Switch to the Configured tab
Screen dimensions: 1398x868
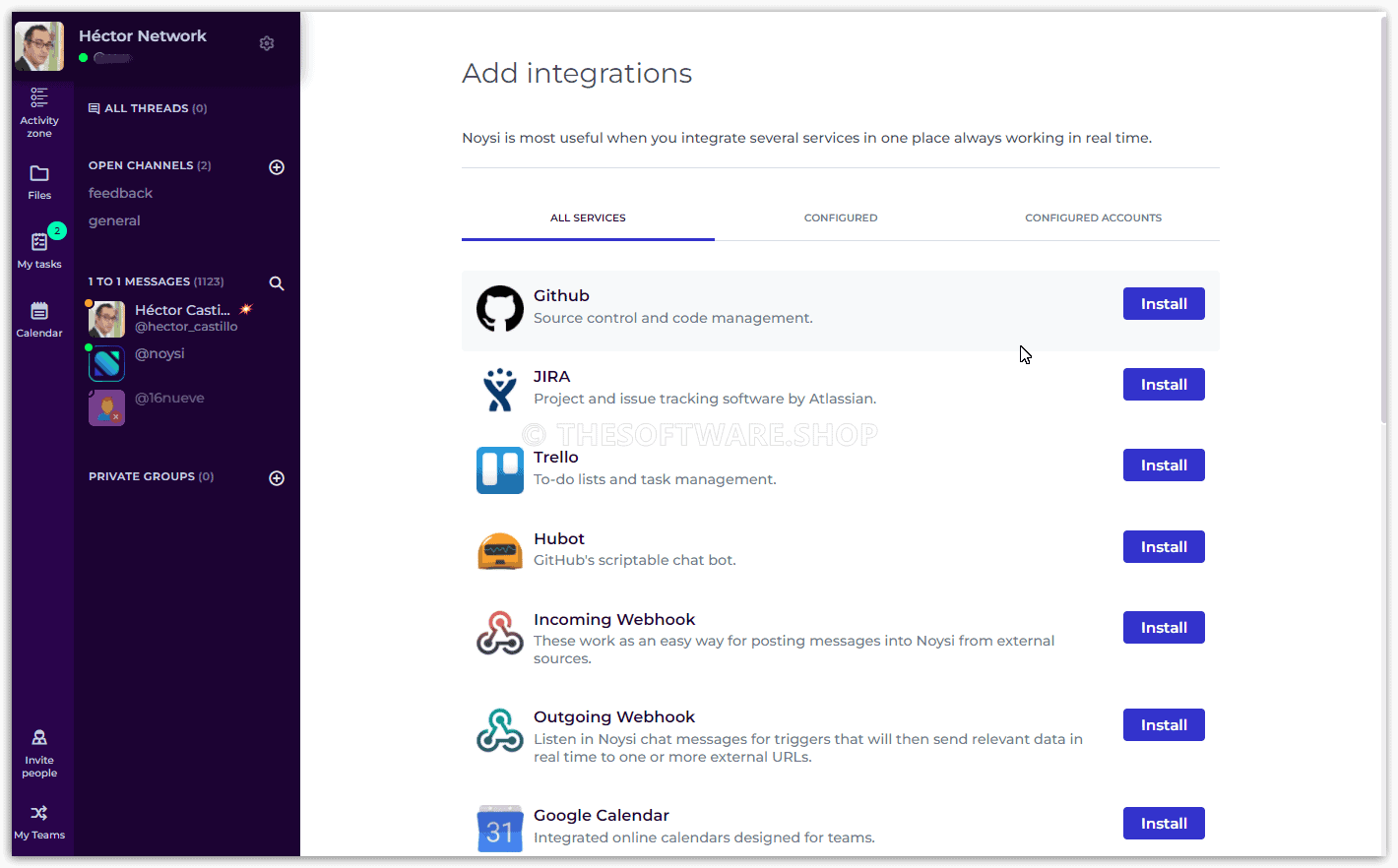click(x=841, y=218)
